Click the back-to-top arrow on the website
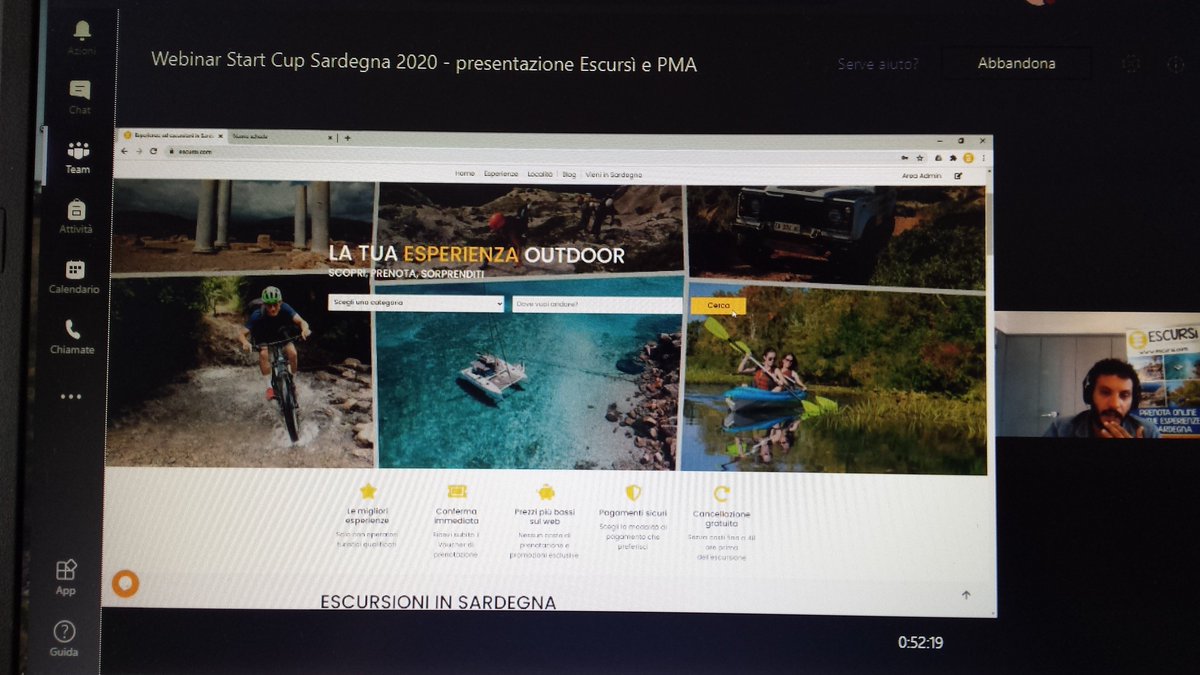1200x675 pixels. 966,595
